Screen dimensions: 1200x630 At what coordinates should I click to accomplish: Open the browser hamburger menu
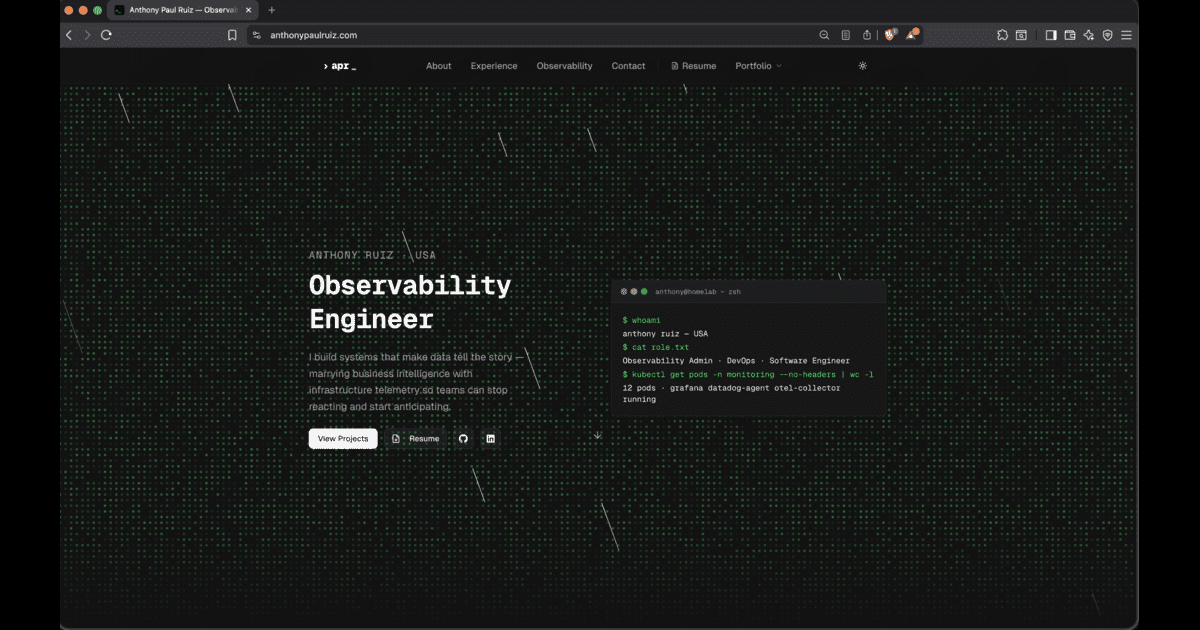tap(1127, 34)
